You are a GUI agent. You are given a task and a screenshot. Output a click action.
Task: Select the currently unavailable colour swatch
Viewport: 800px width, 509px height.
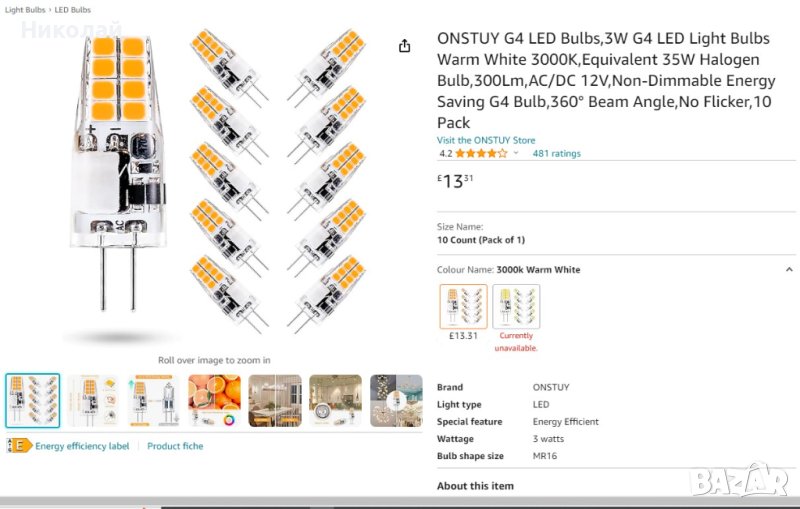coord(516,306)
